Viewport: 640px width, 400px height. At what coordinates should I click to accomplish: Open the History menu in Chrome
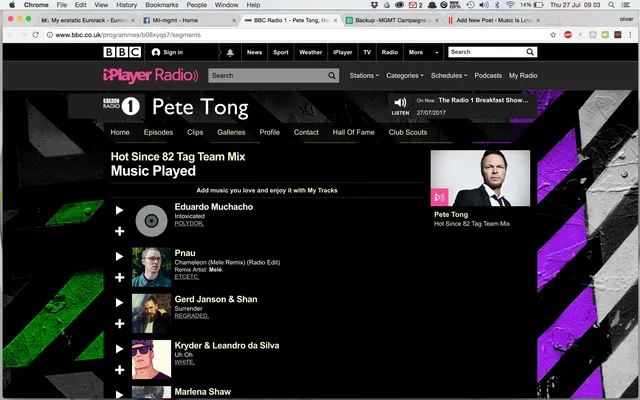click(127, 5)
